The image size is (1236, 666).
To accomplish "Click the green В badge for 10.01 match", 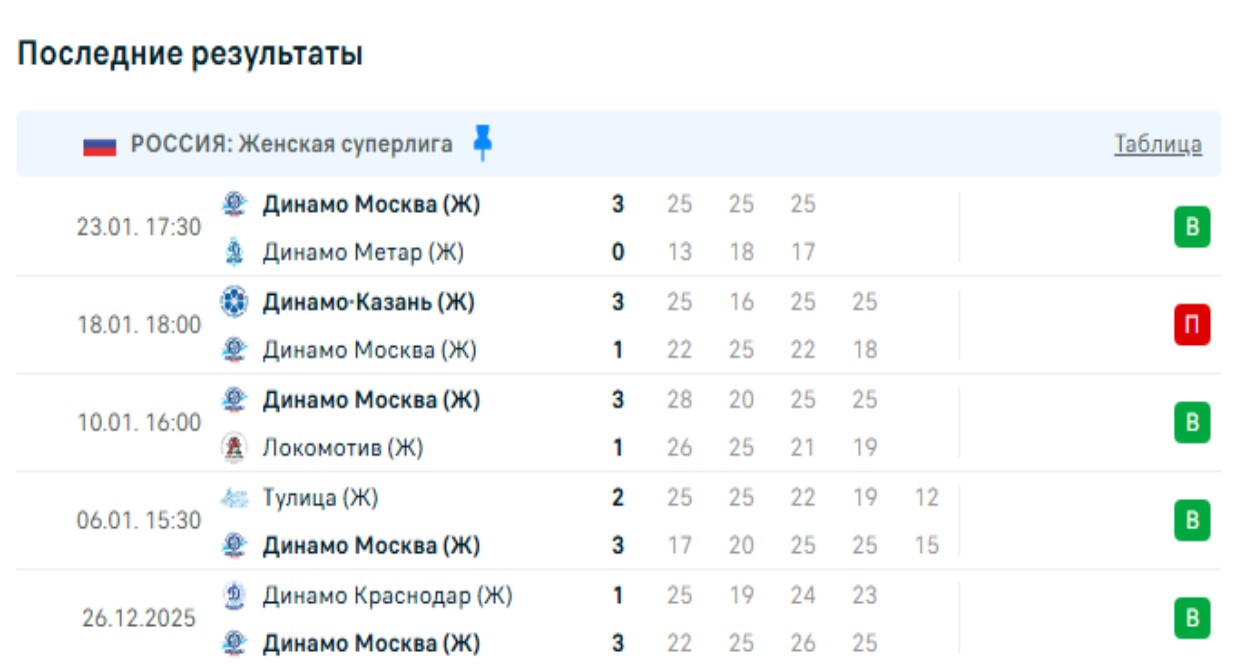I will pos(1192,423).
